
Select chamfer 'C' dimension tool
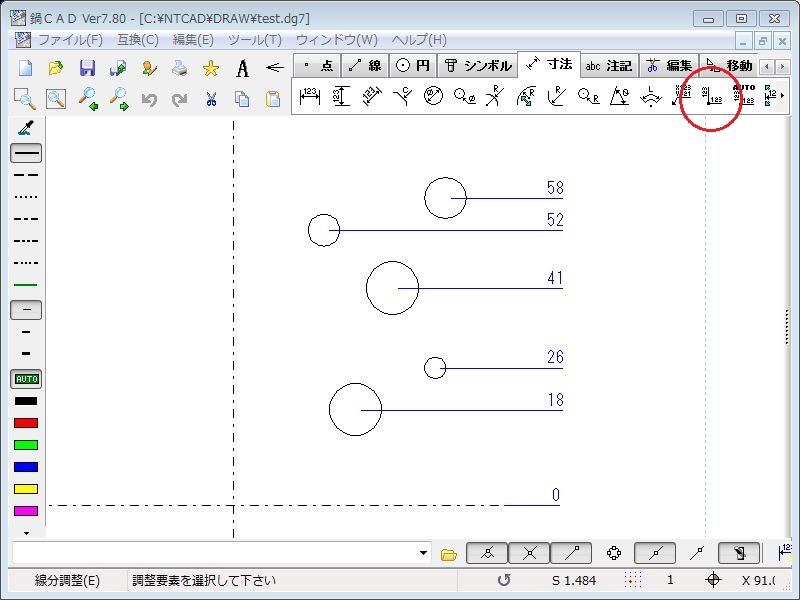click(403, 96)
